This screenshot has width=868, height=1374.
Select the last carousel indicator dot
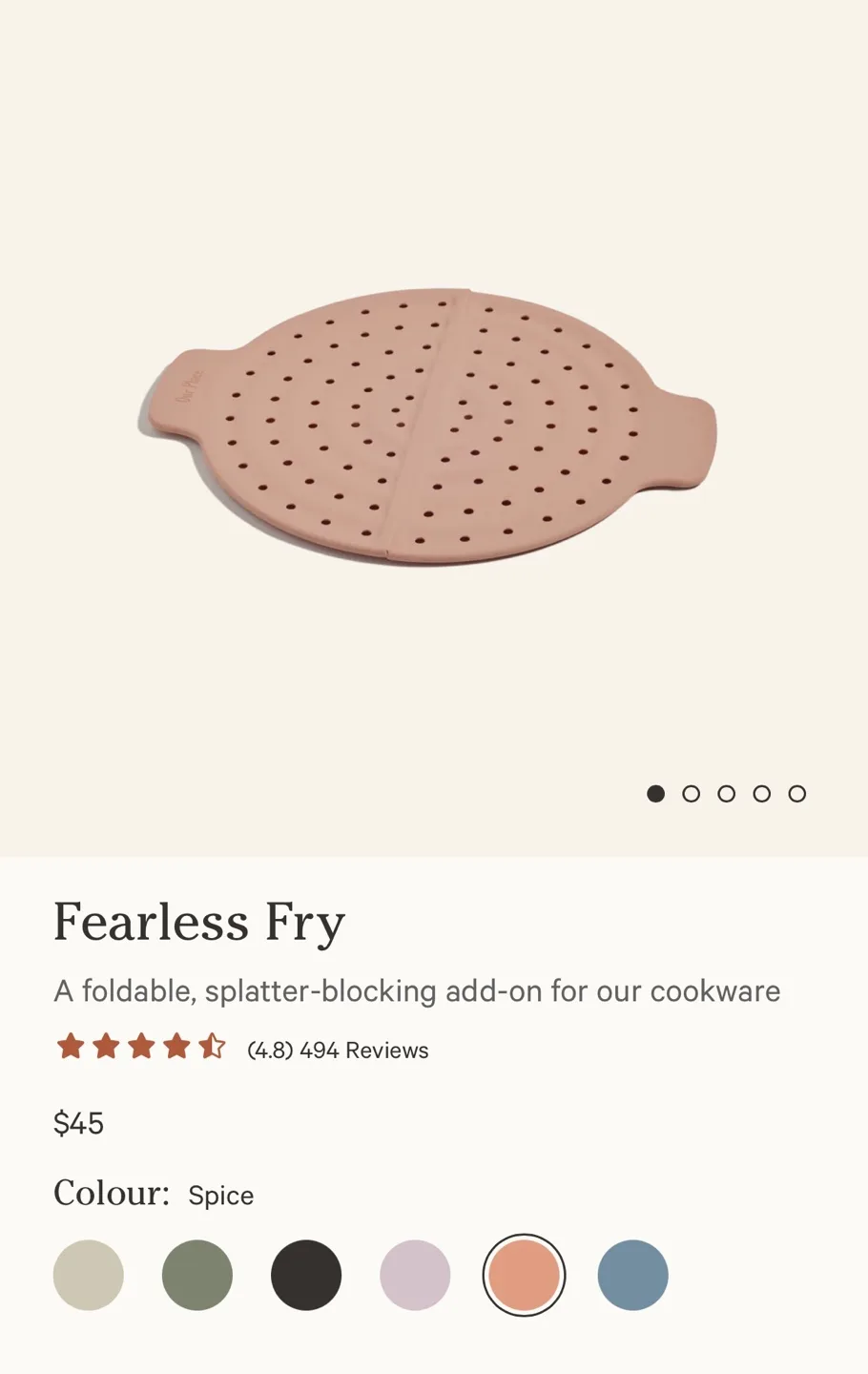point(797,793)
